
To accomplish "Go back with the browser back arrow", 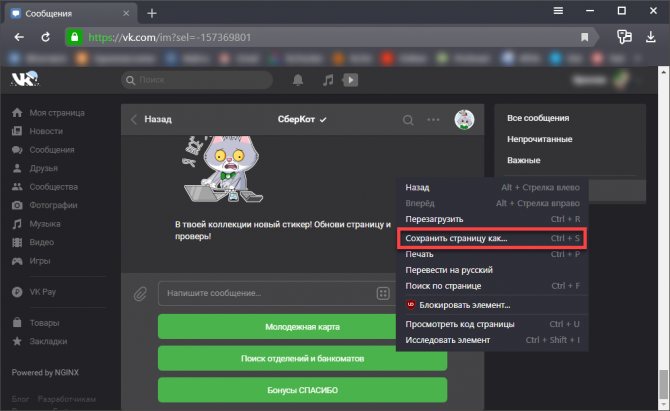I will (19, 37).
